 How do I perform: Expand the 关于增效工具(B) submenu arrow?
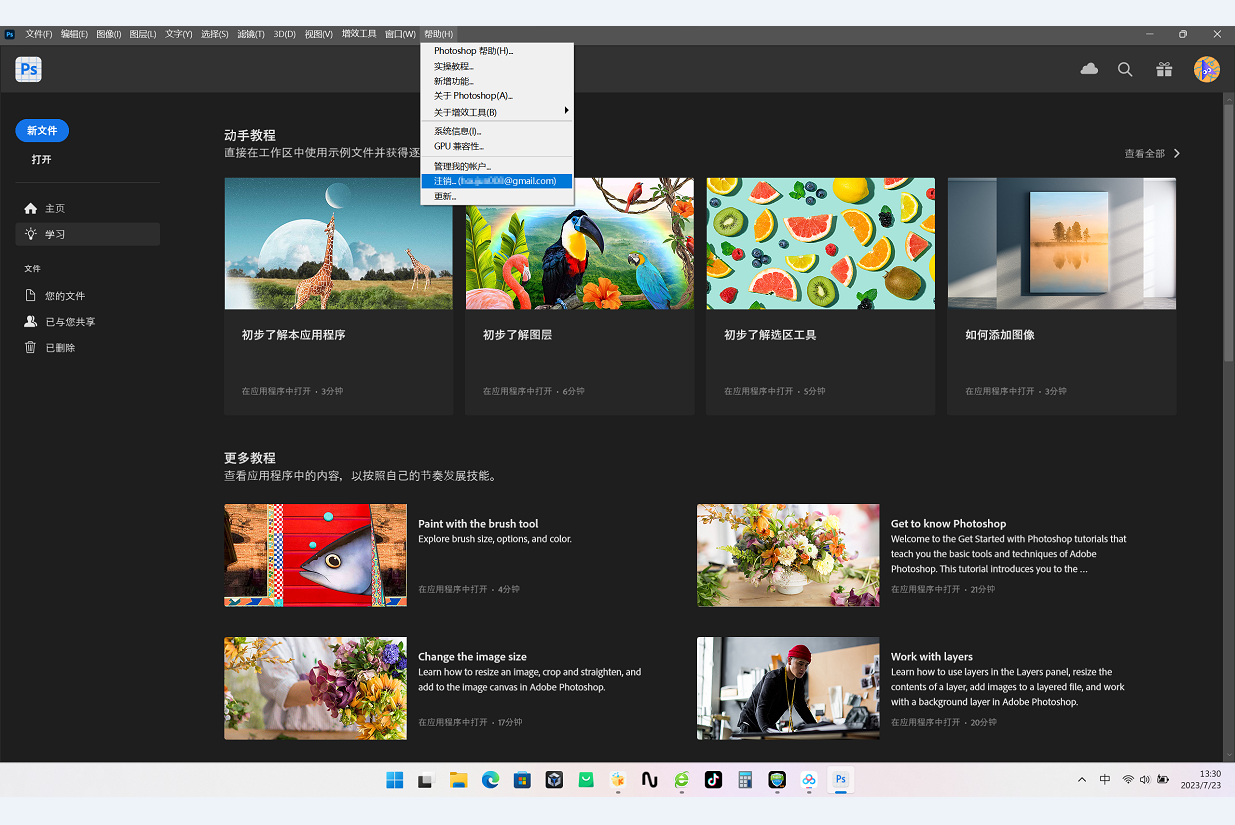coord(567,111)
